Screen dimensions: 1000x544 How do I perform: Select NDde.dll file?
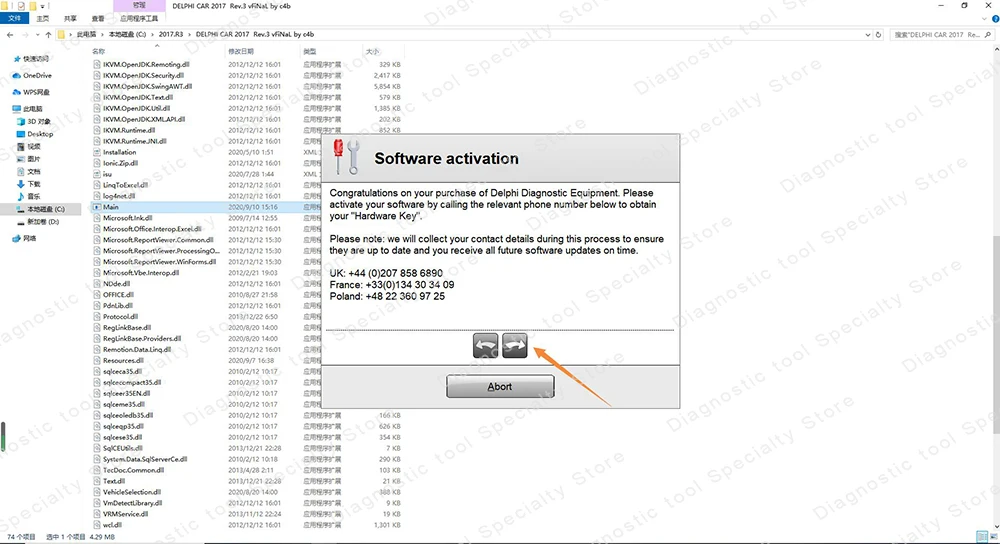(x=116, y=284)
